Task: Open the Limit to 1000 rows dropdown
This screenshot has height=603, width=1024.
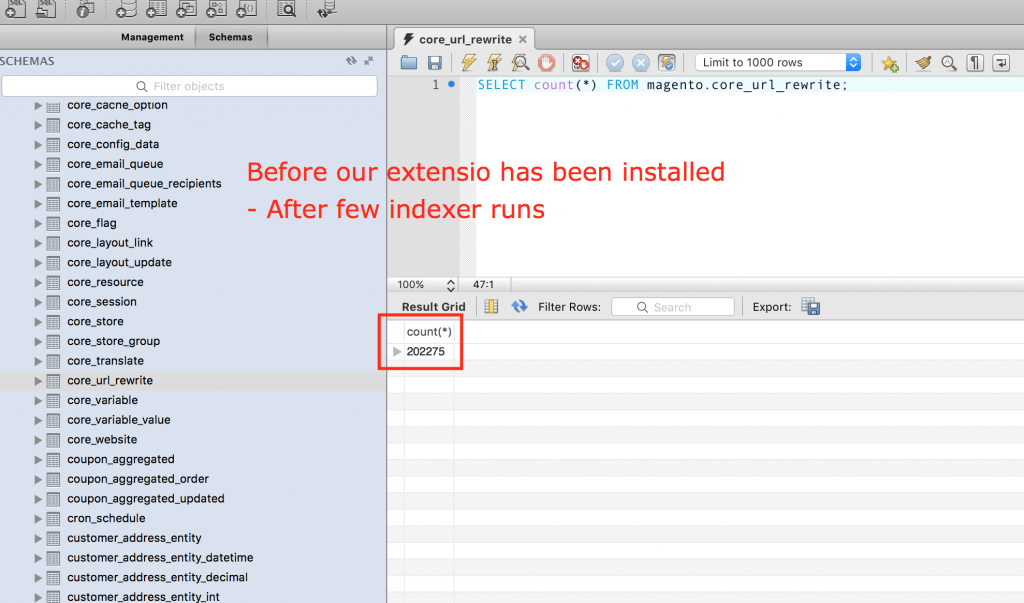Action: coord(778,62)
